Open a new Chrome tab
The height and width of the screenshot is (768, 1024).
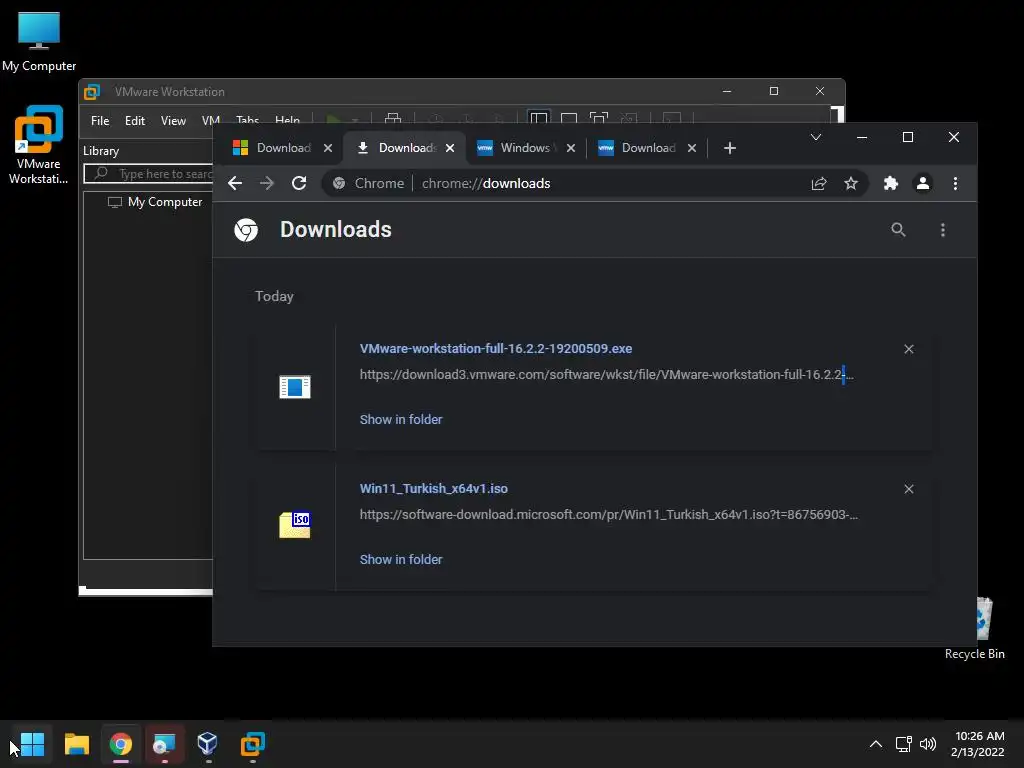pyautogui.click(x=730, y=148)
